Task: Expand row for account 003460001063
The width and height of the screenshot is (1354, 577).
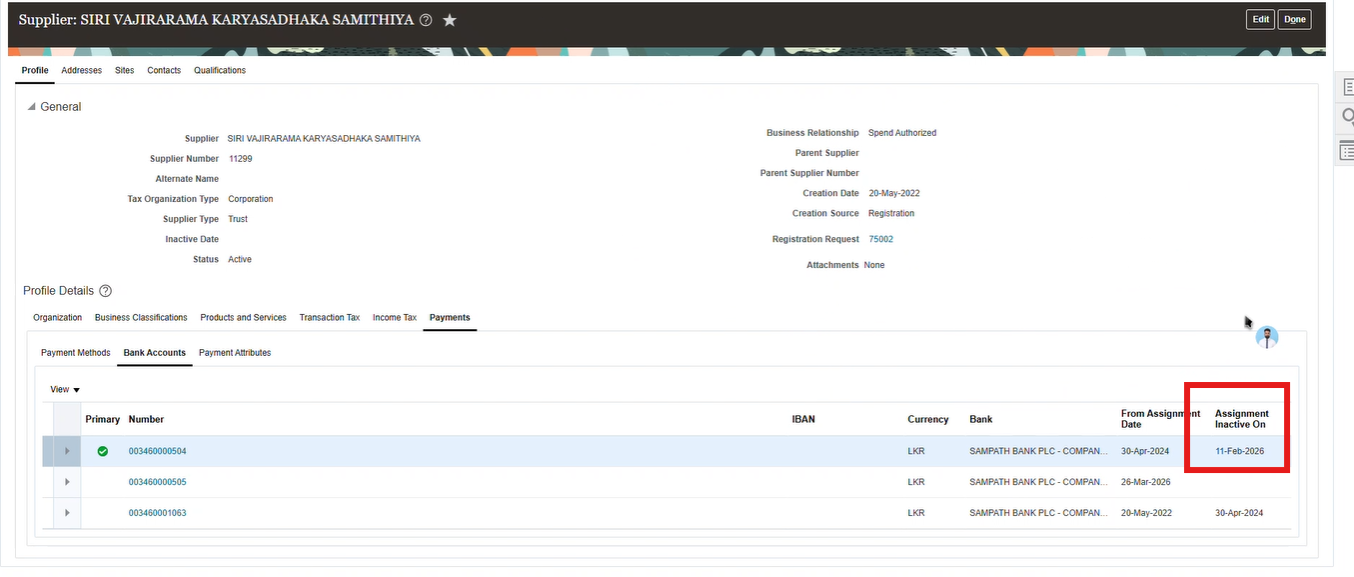Action: (x=67, y=513)
